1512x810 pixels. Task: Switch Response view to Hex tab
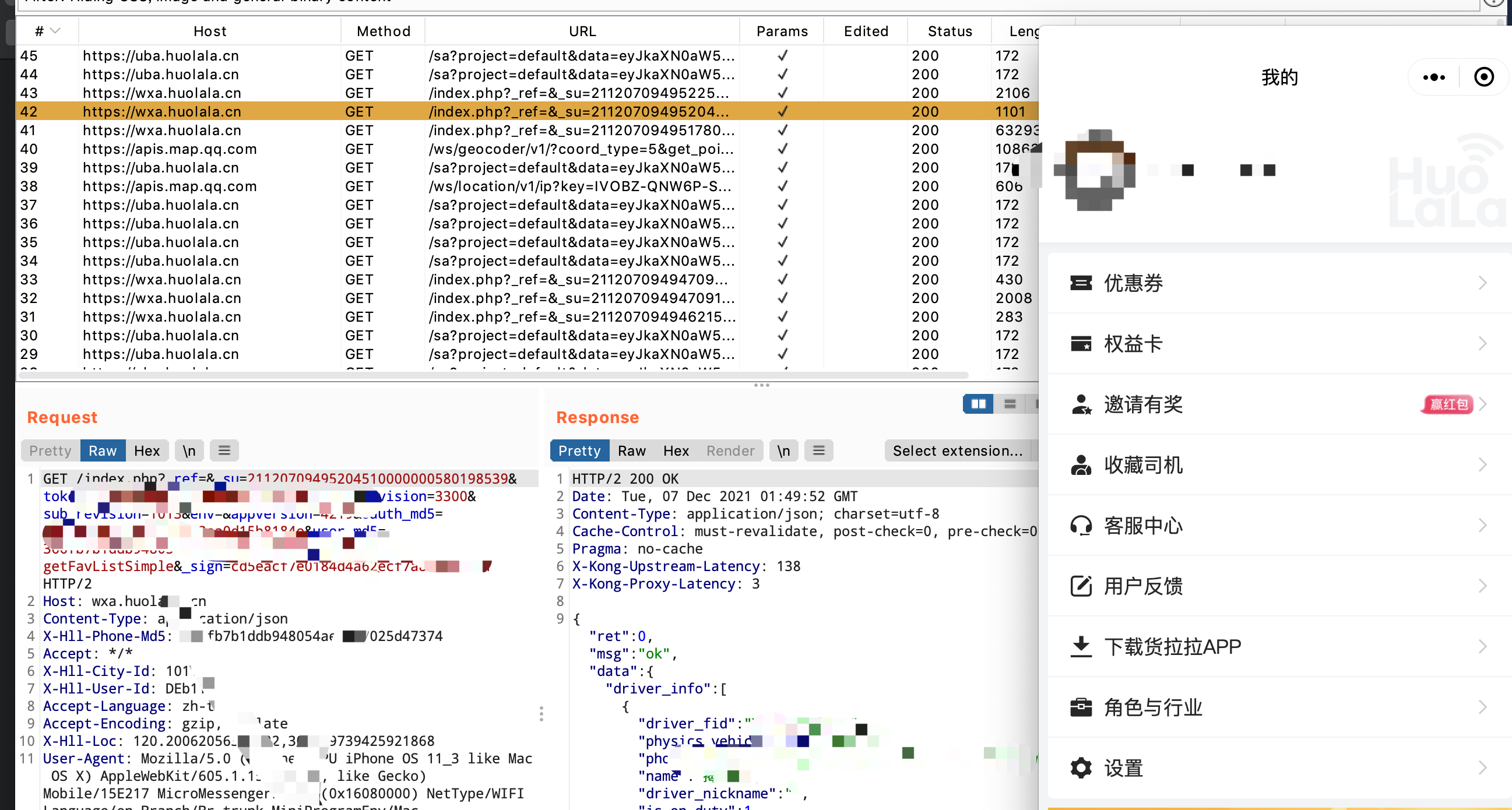tap(676, 450)
